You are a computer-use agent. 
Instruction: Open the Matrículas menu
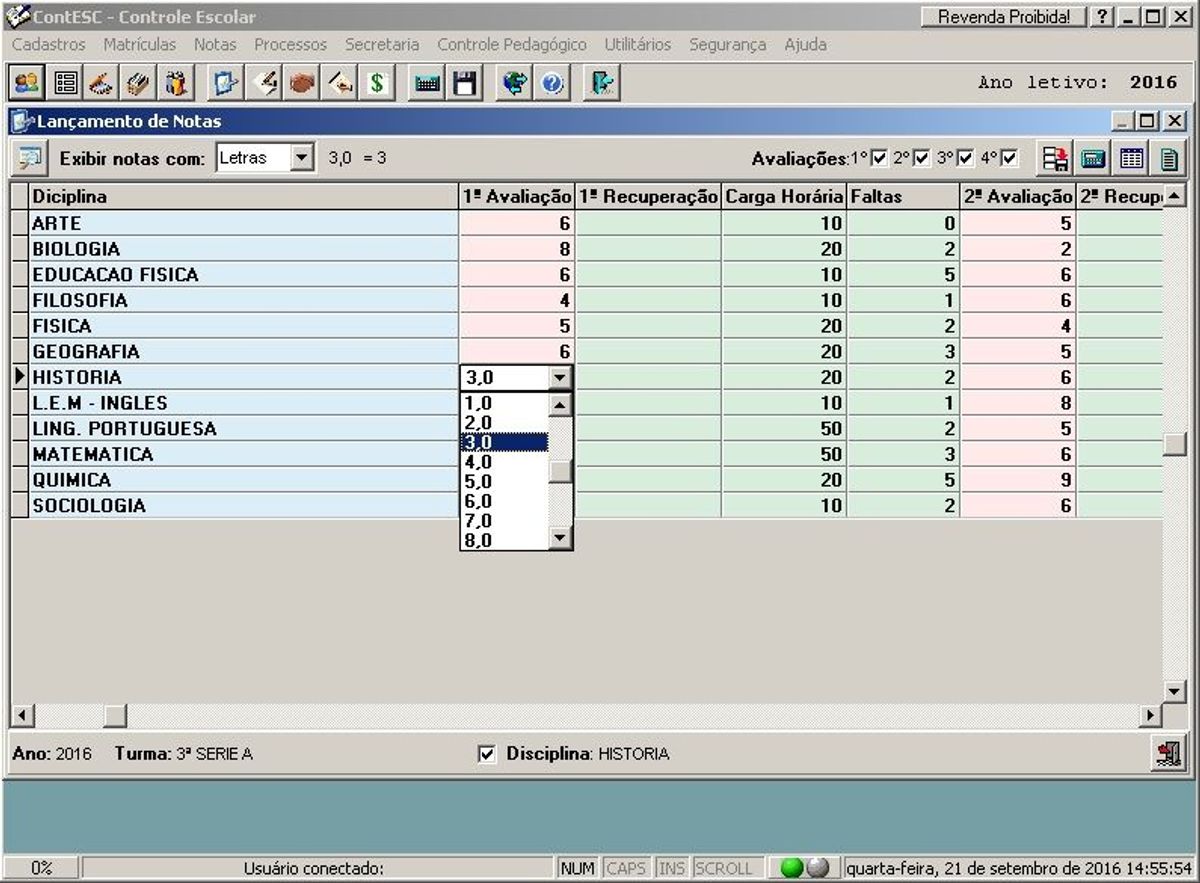point(139,45)
